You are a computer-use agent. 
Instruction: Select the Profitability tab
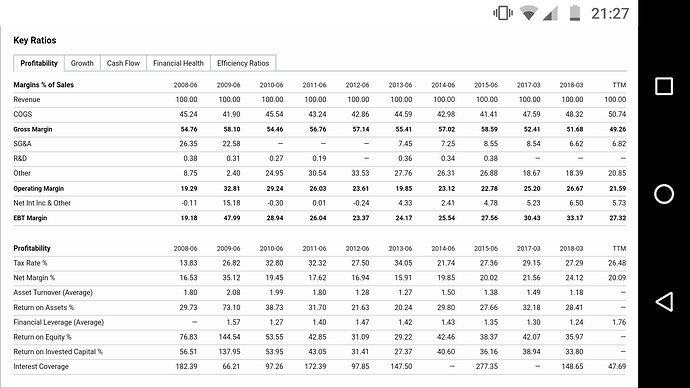click(x=39, y=63)
